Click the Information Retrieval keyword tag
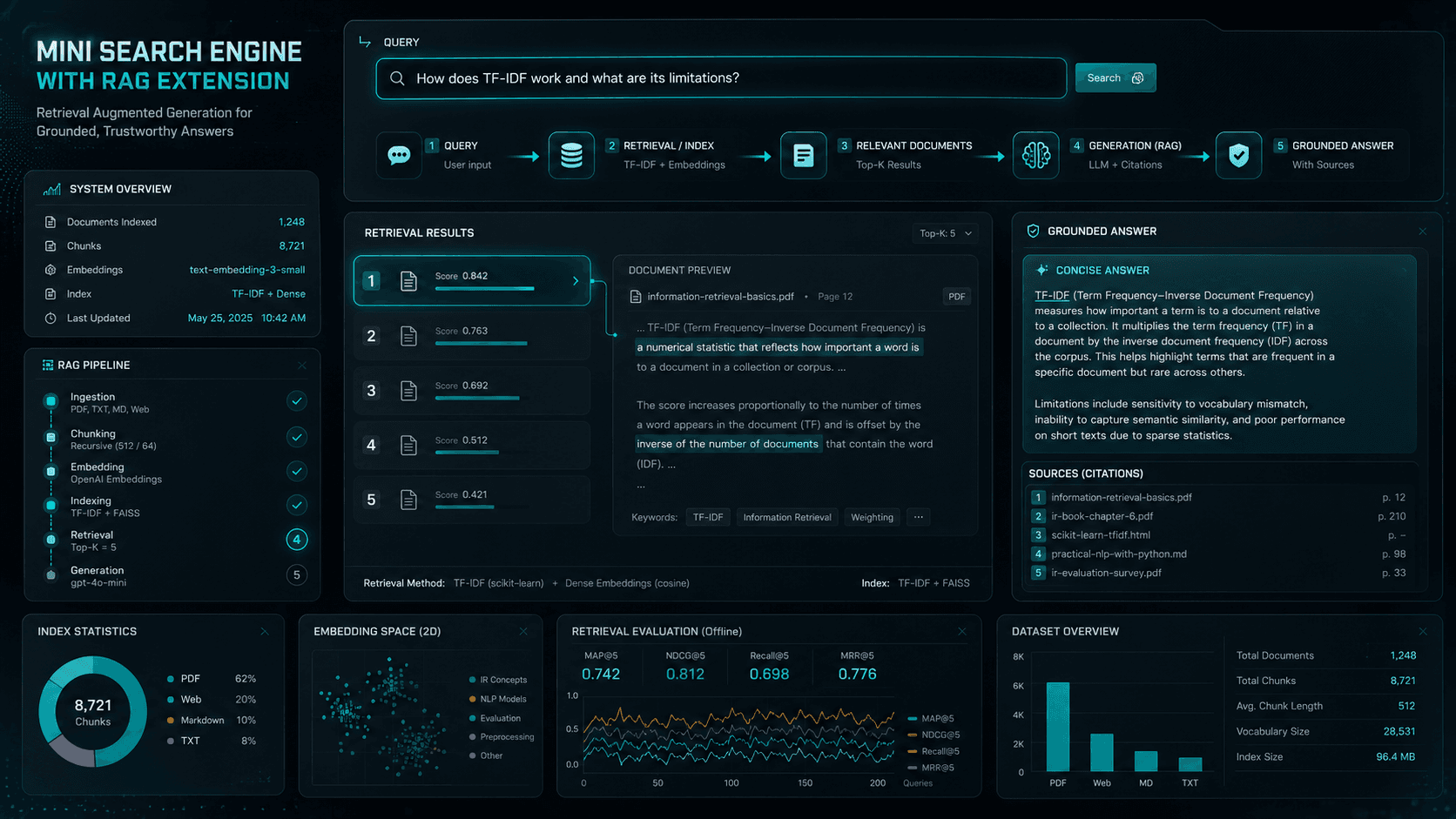This screenshot has height=819, width=1456. (x=787, y=517)
